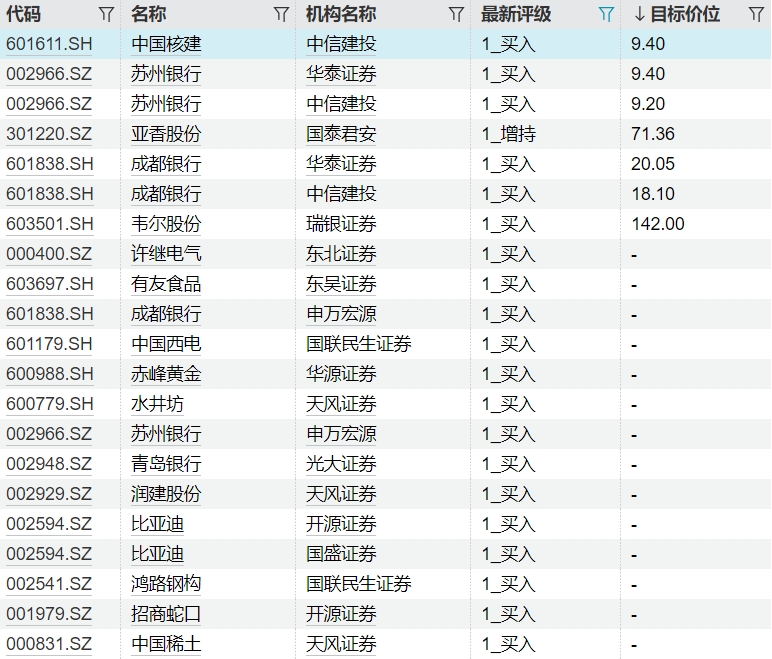Open 002541.SZ code link
This screenshot has width=772, height=659.
click(49, 585)
